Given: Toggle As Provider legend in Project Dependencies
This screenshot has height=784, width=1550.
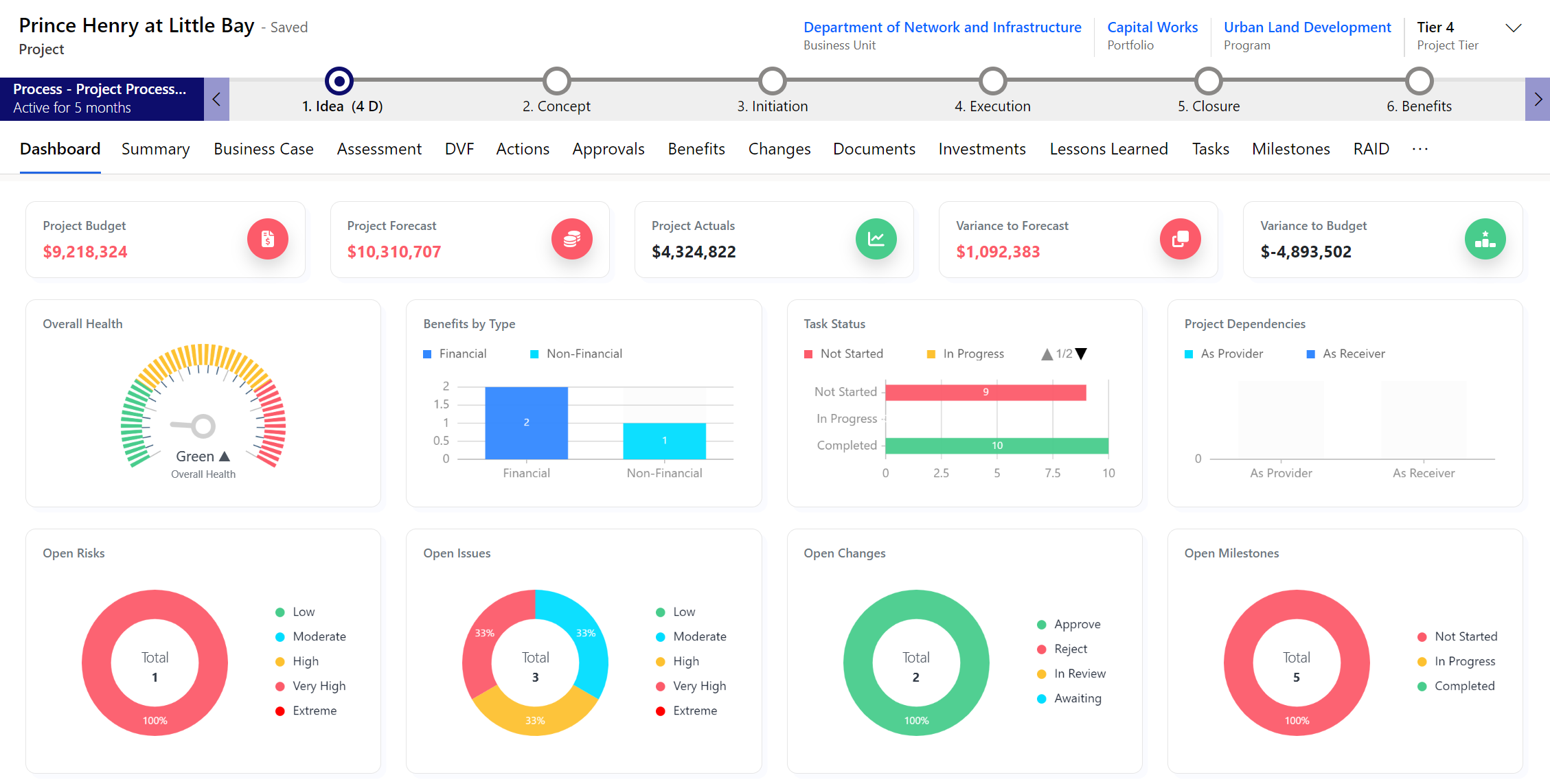Looking at the screenshot, I should pos(1224,354).
